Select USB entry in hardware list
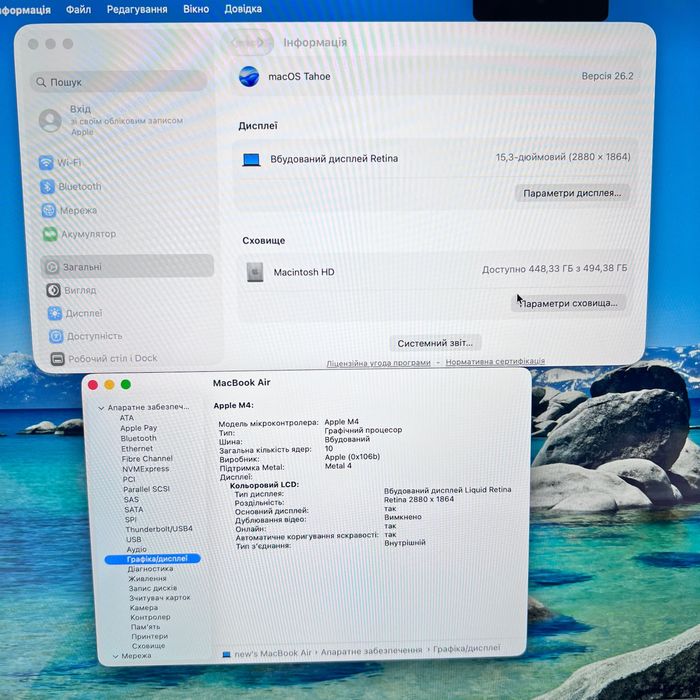 coord(133,539)
